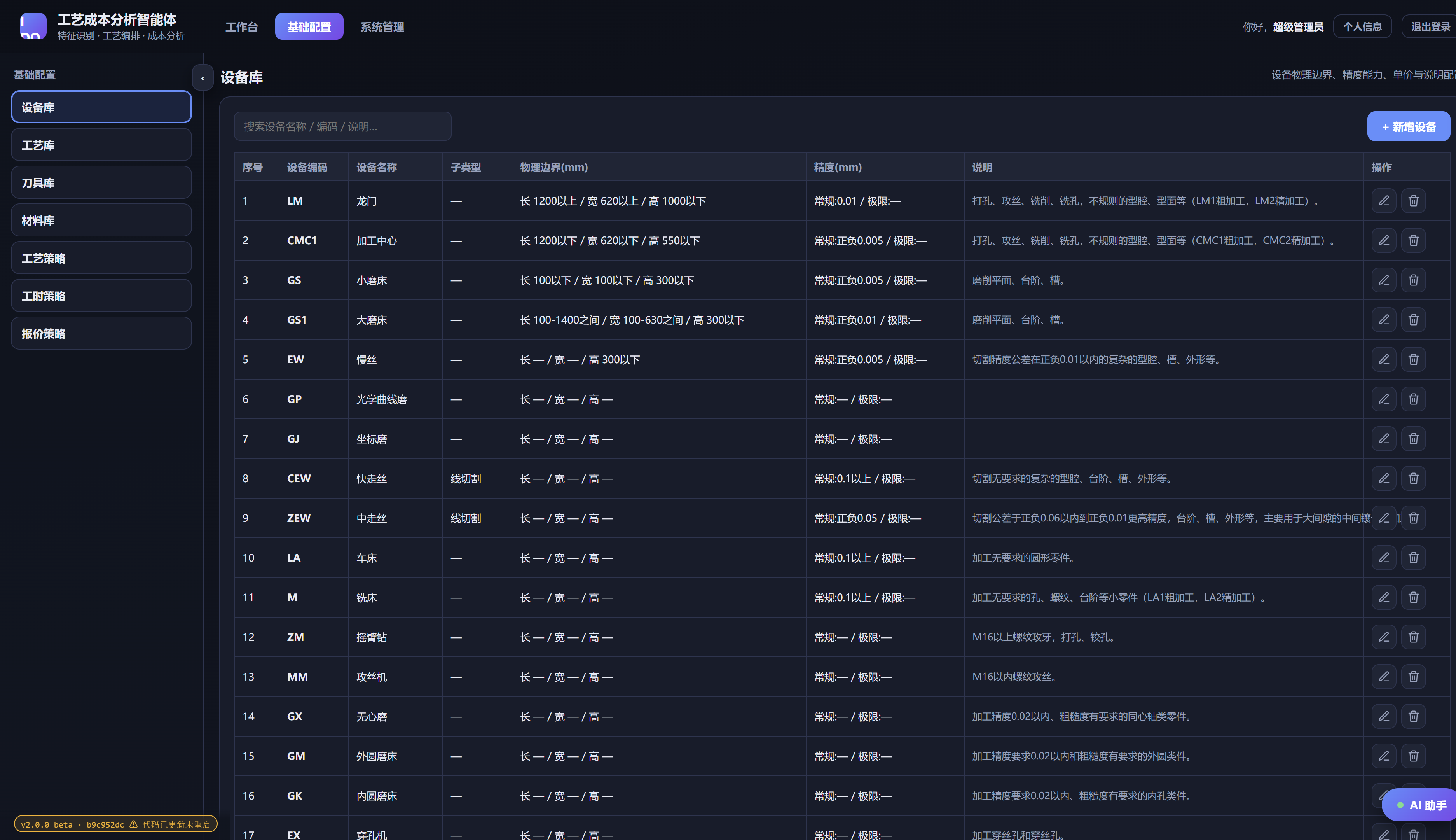Open 工艺库 in the sidebar
This screenshot has height=840, width=1456.
[101, 145]
